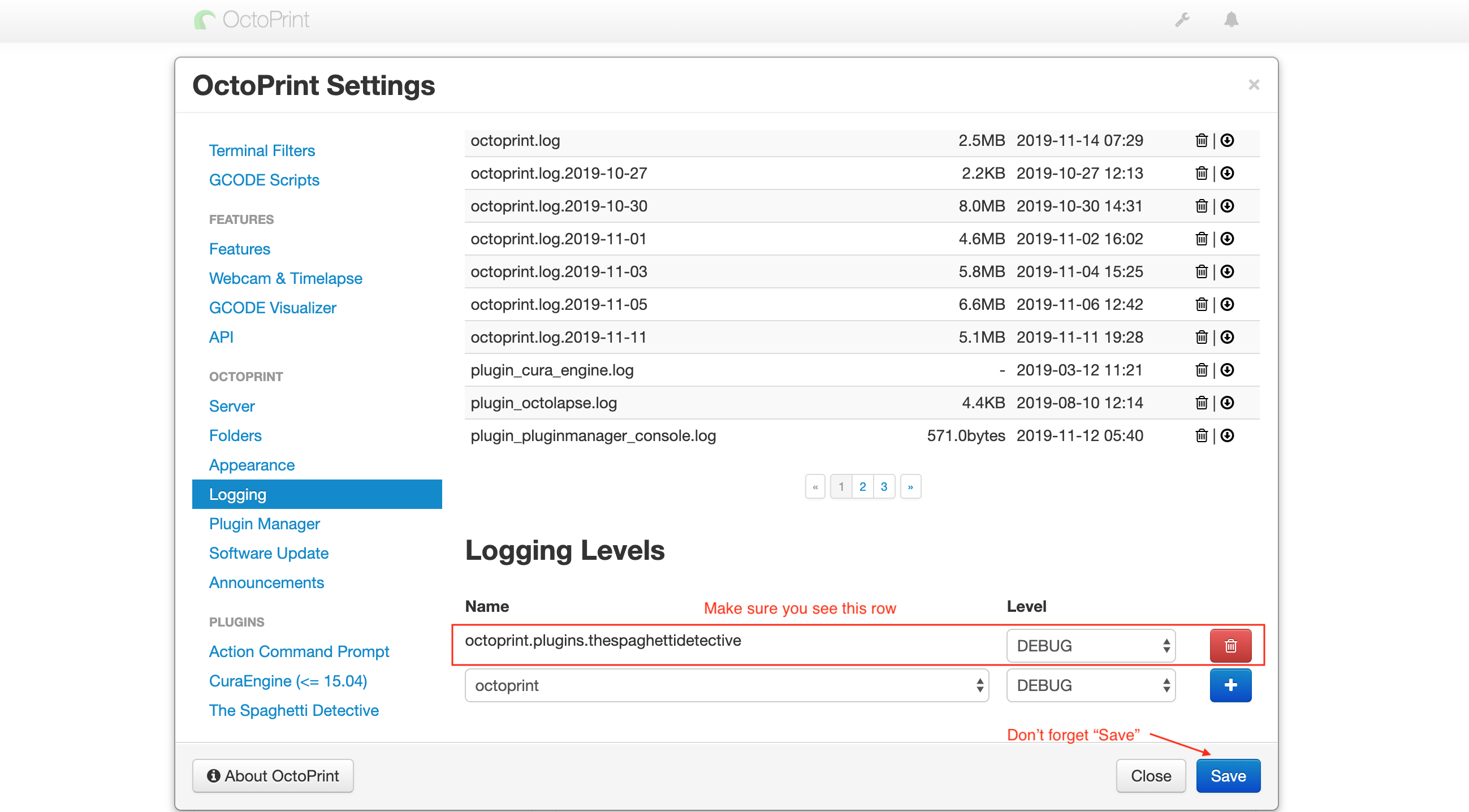Open Folders settings section
The width and height of the screenshot is (1469, 812).
[x=235, y=435]
